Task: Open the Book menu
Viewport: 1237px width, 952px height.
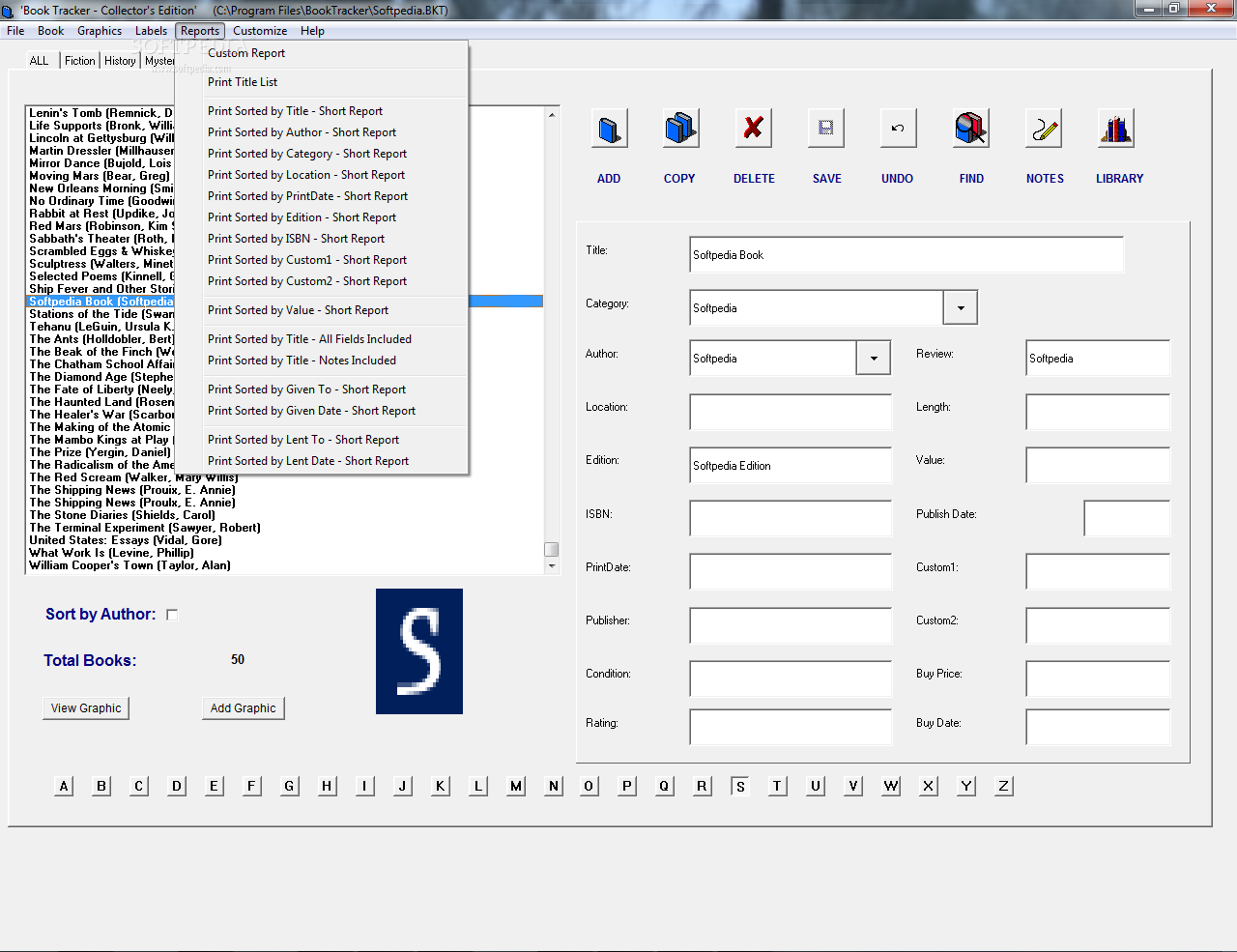Action: [x=50, y=31]
